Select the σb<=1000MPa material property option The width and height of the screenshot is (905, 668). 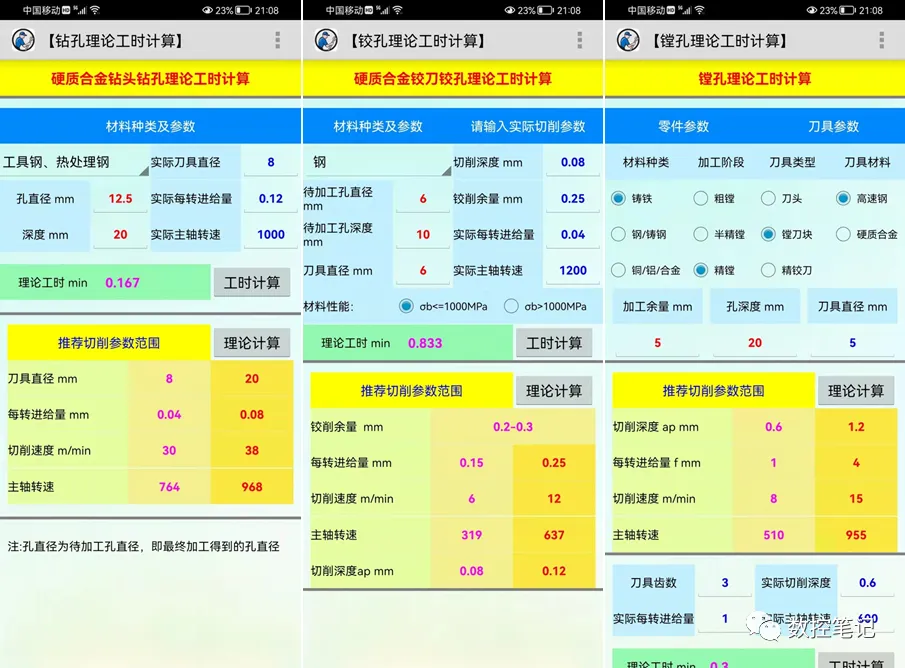406,306
